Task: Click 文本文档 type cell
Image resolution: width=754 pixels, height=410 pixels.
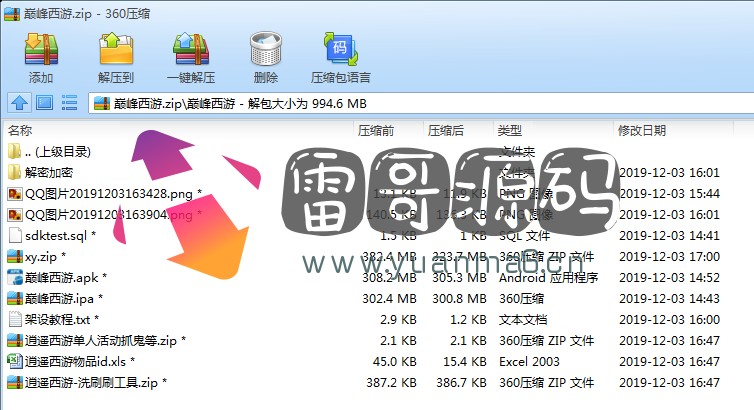Action: (x=523, y=320)
